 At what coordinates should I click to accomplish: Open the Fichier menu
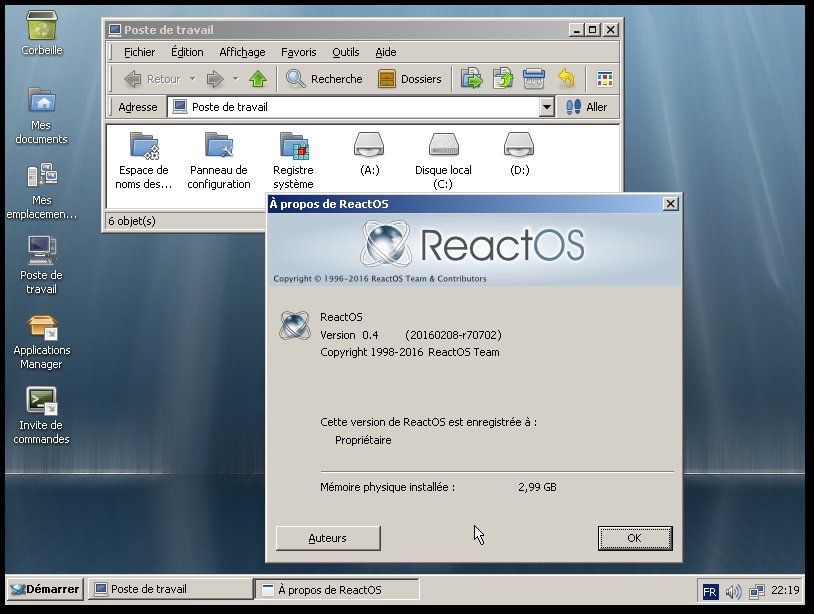tap(139, 52)
